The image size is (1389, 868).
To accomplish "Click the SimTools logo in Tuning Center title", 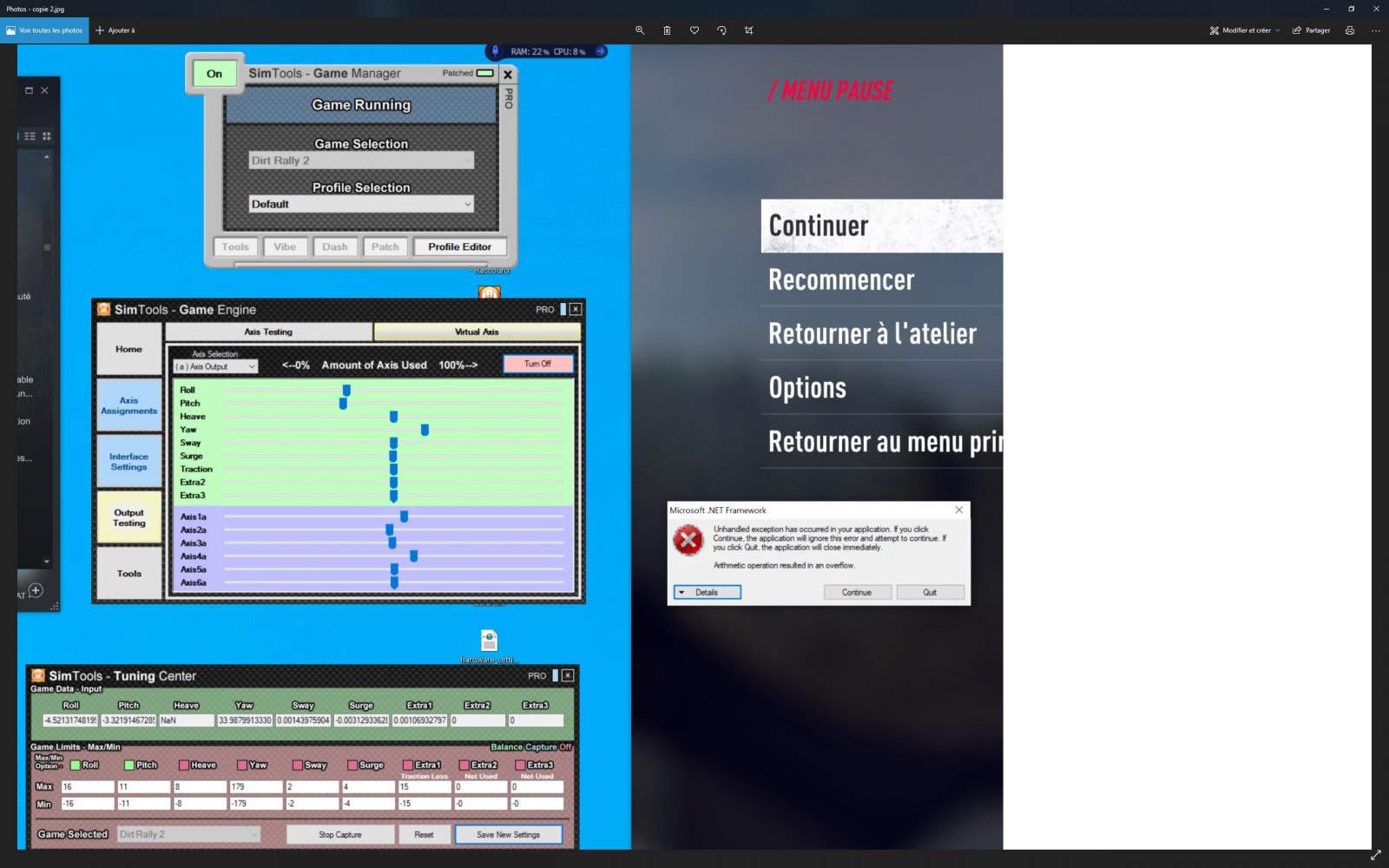I will [x=38, y=675].
